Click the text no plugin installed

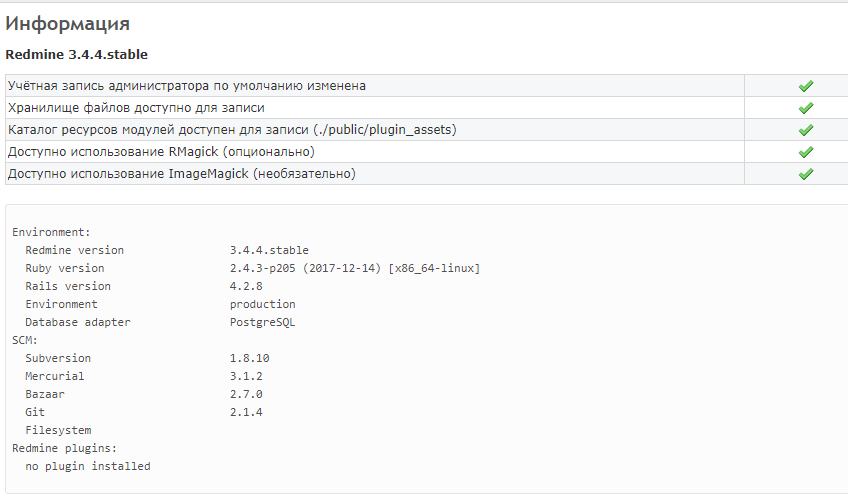pyautogui.click(x=88, y=466)
